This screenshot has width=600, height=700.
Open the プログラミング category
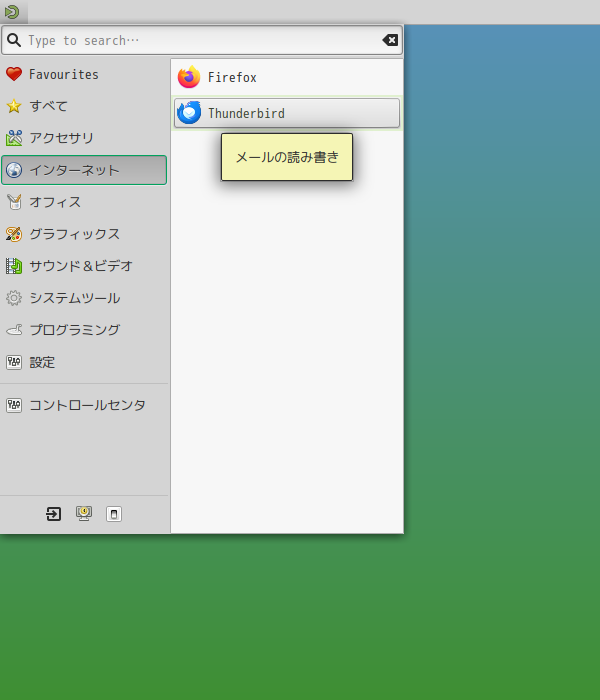click(84, 330)
